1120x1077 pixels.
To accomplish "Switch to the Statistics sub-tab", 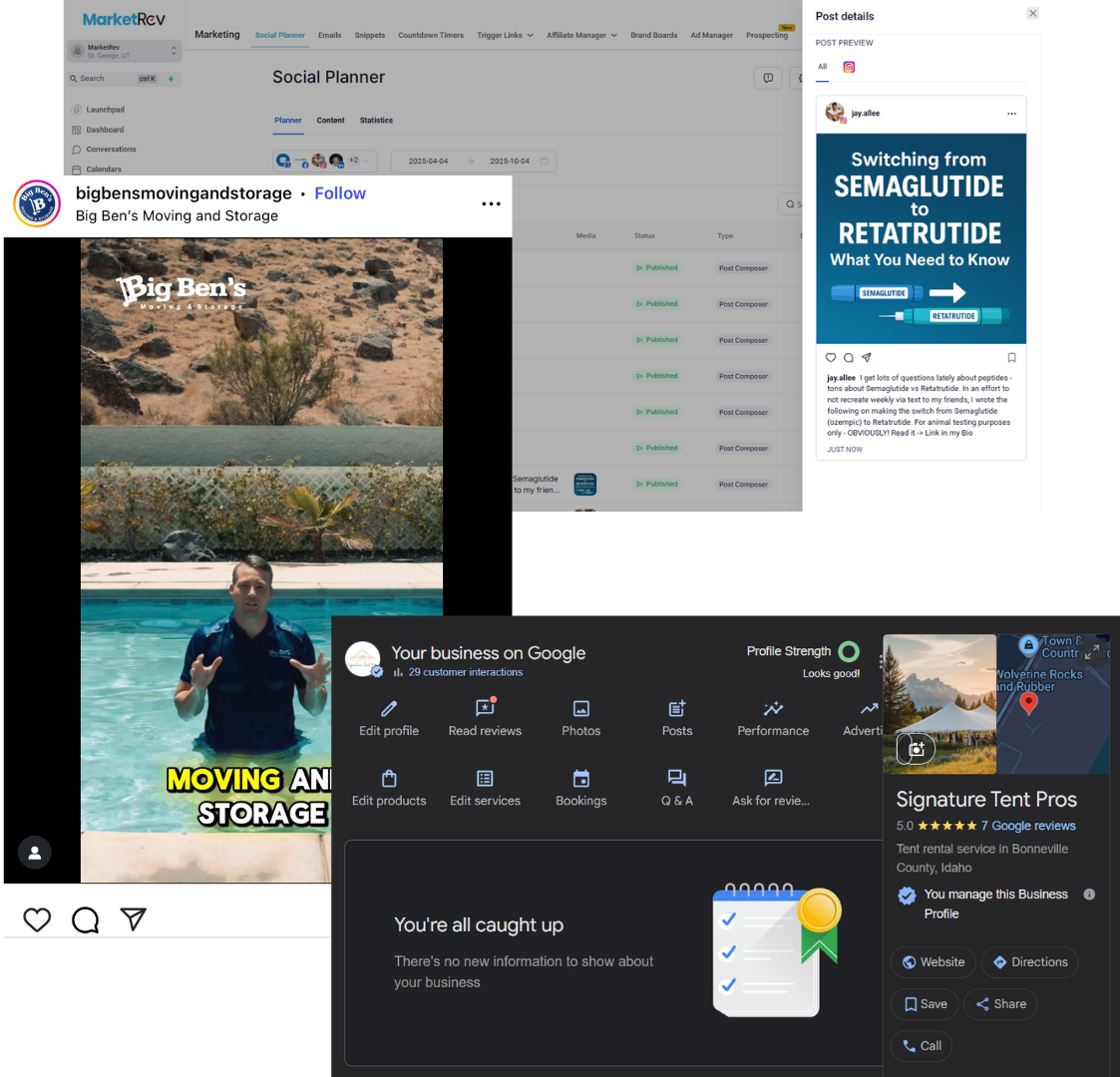I will click(376, 120).
